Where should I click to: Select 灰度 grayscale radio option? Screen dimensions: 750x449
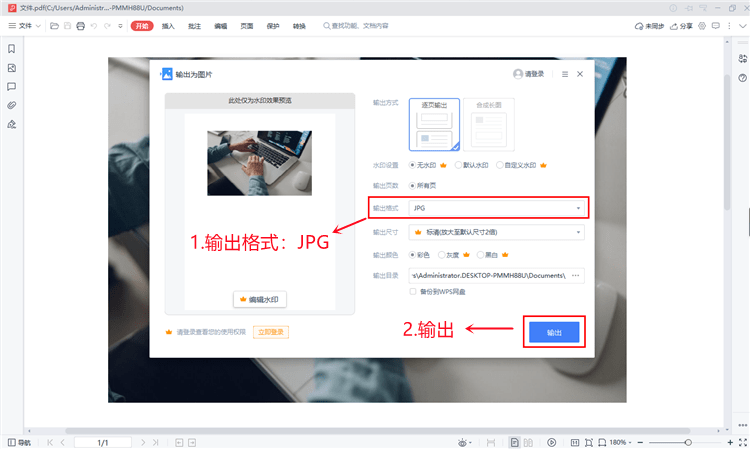tap(441, 255)
